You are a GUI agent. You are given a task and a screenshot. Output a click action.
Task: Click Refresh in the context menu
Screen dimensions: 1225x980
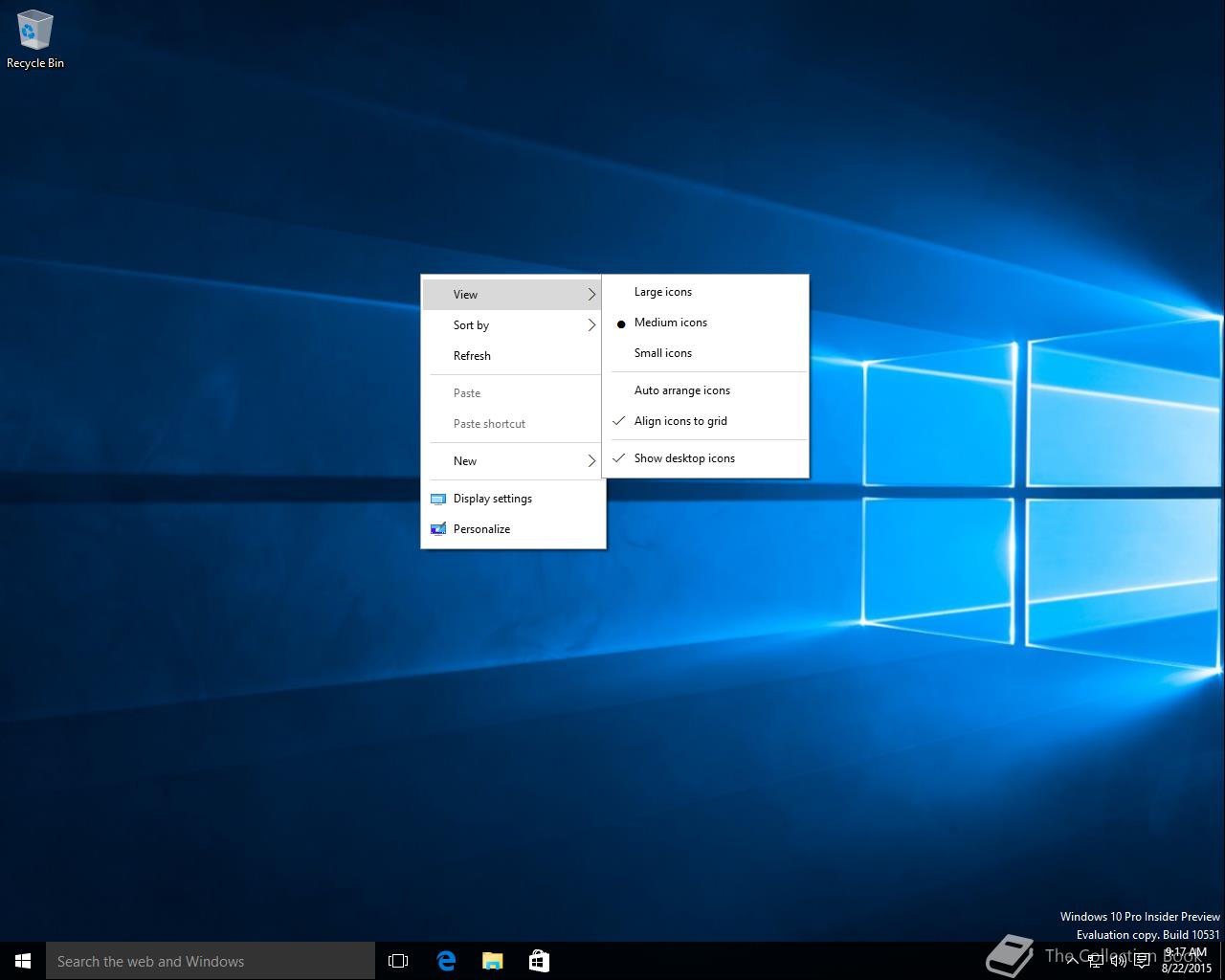coord(472,356)
